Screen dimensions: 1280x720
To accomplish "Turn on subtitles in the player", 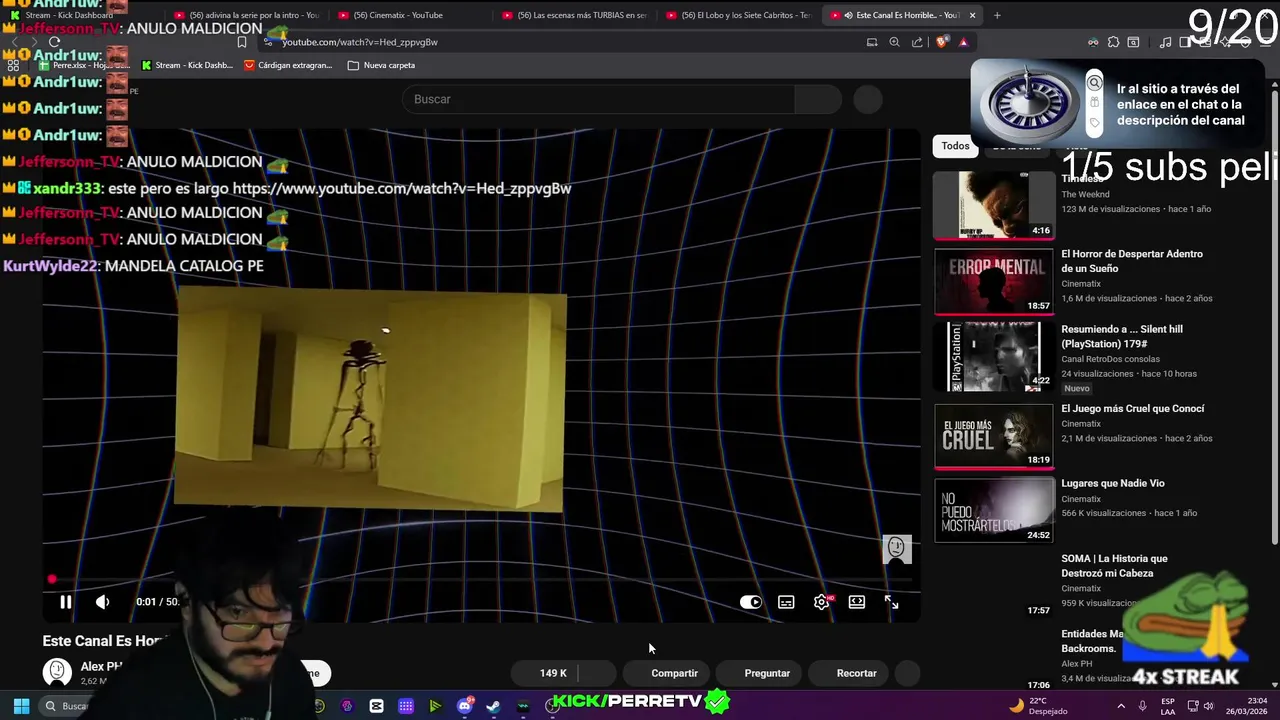I will pyautogui.click(x=786, y=602).
